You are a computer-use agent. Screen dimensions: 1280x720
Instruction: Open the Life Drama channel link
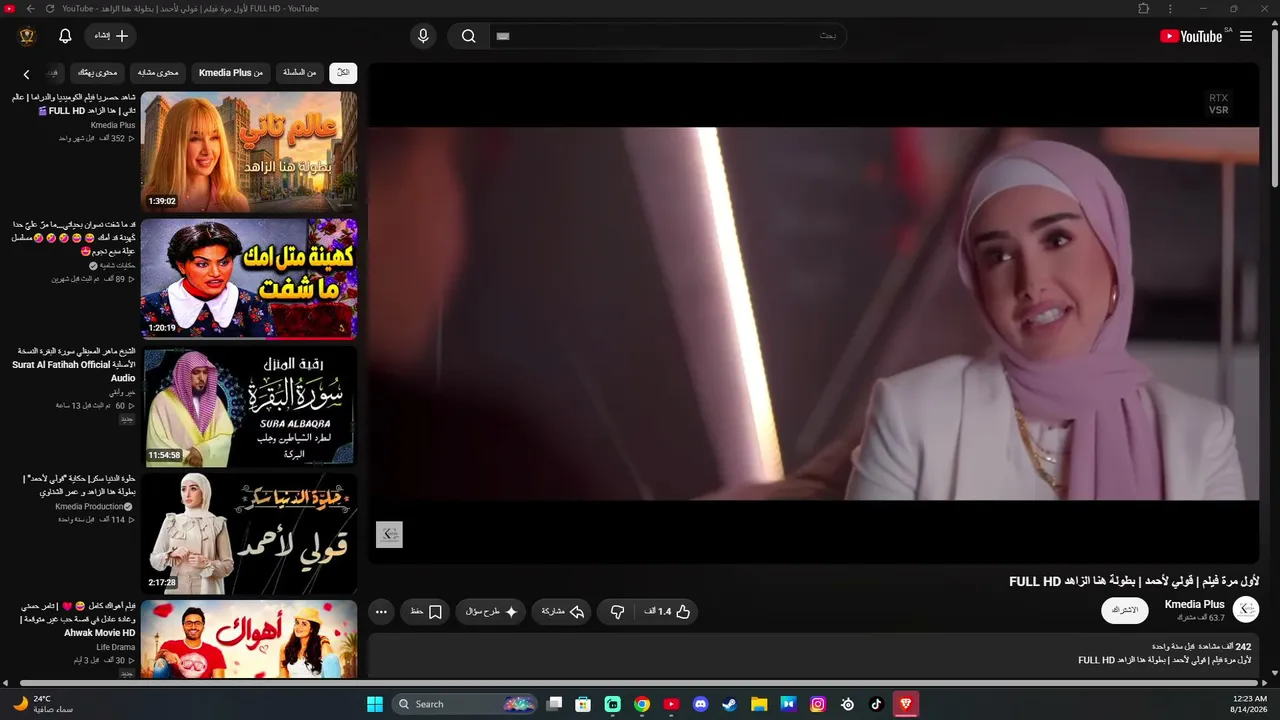pos(116,647)
